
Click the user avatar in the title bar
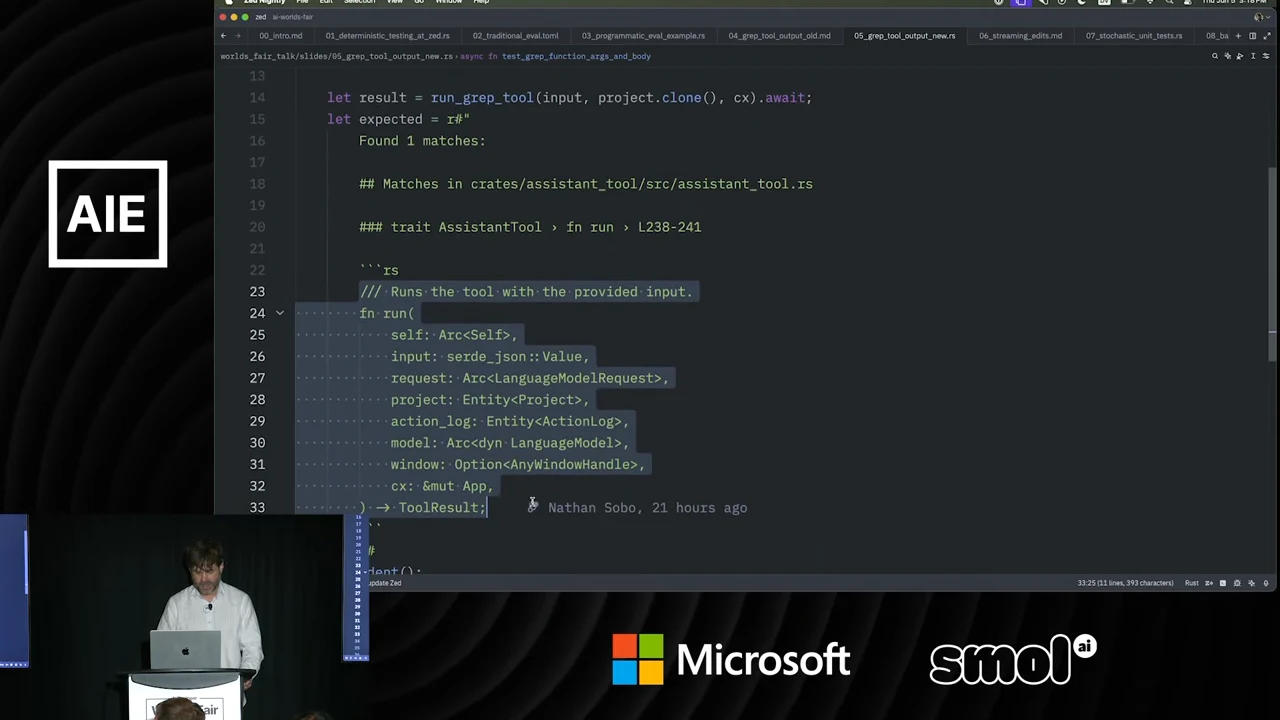[1260, 17]
